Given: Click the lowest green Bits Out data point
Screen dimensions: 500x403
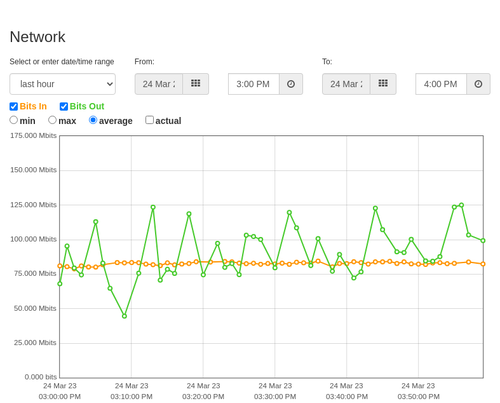Looking at the screenshot, I should tap(124, 316).
